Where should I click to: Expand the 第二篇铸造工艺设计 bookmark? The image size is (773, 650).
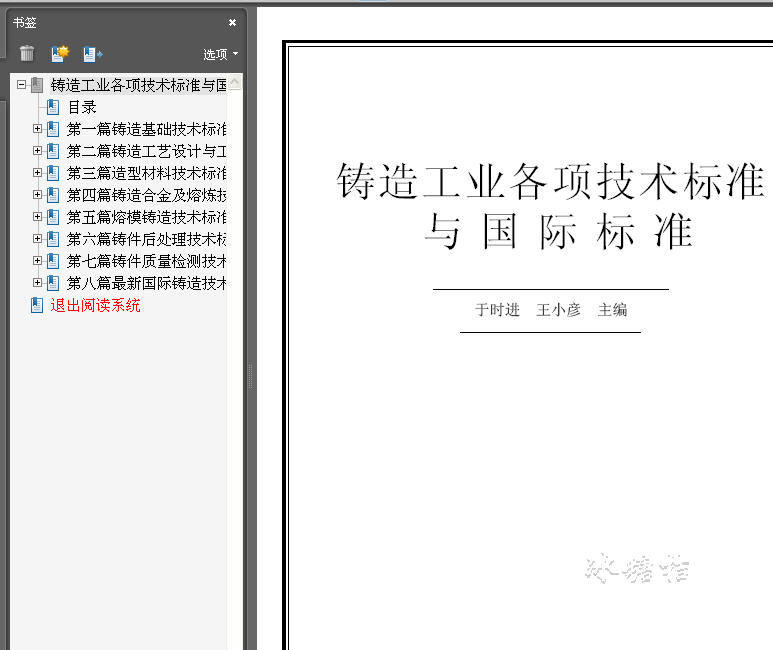(x=37, y=150)
